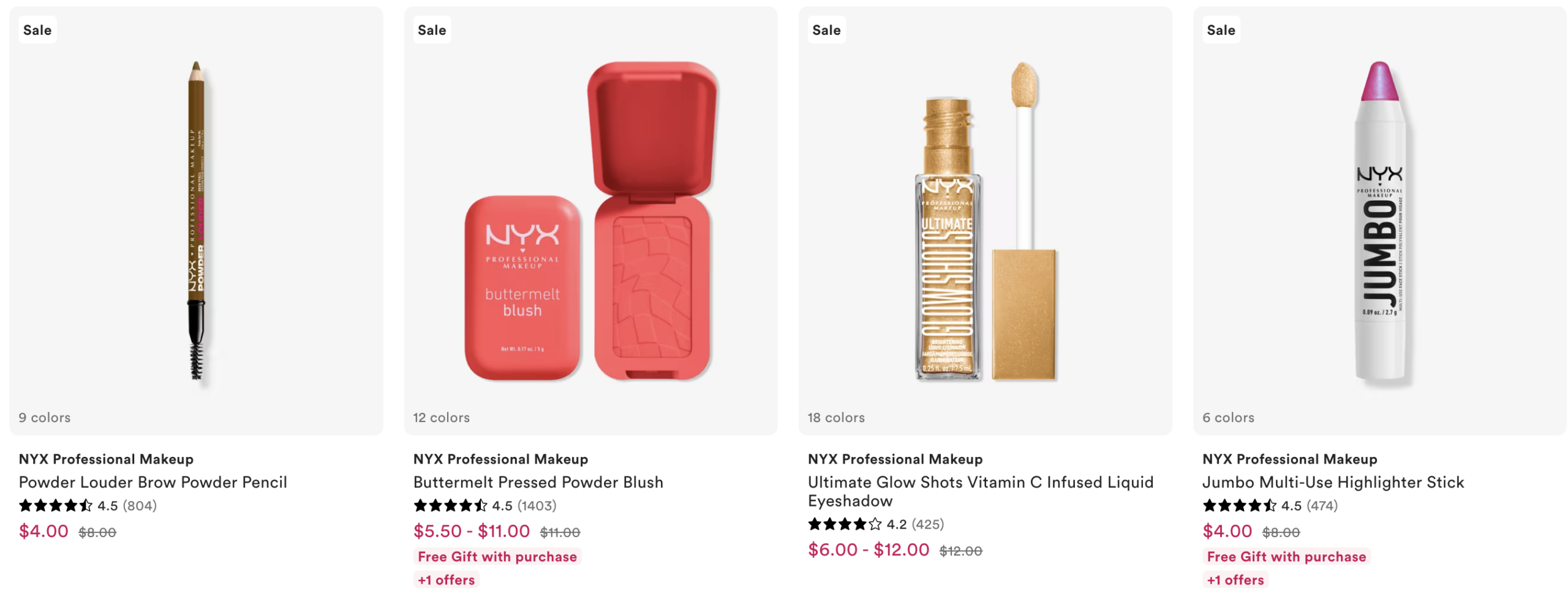This screenshot has height=591, width=1568.
Task: Open the Ultimate Glow Shots eyeshadow image
Action: click(984, 220)
